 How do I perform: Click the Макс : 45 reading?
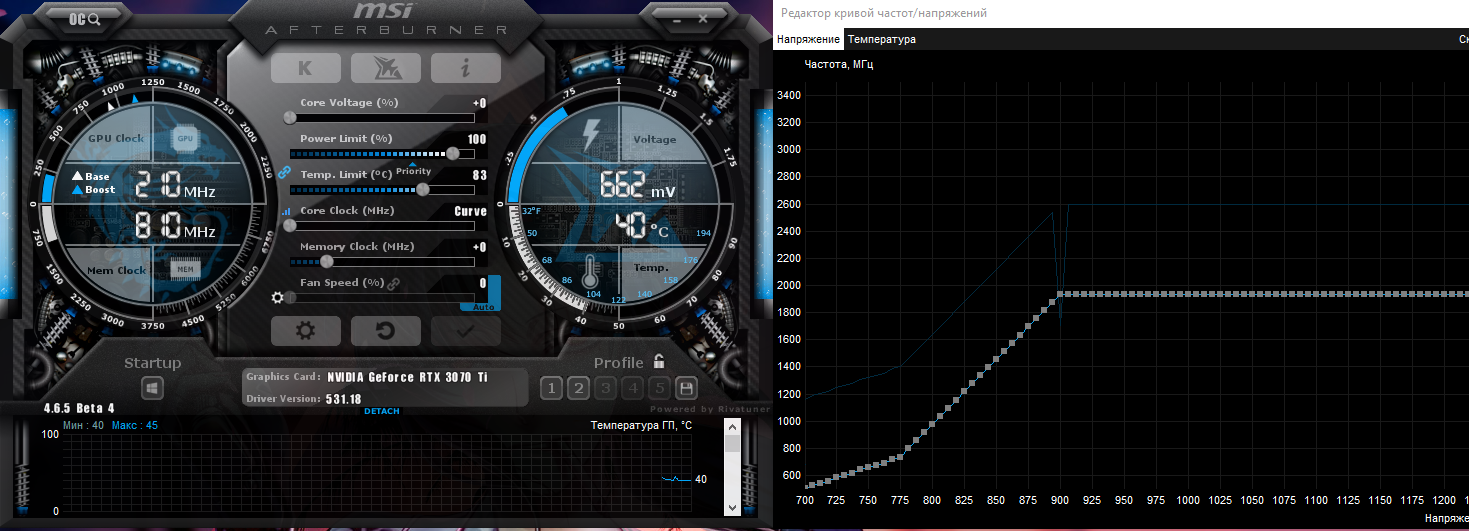pyautogui.click(x=135, y=425)
